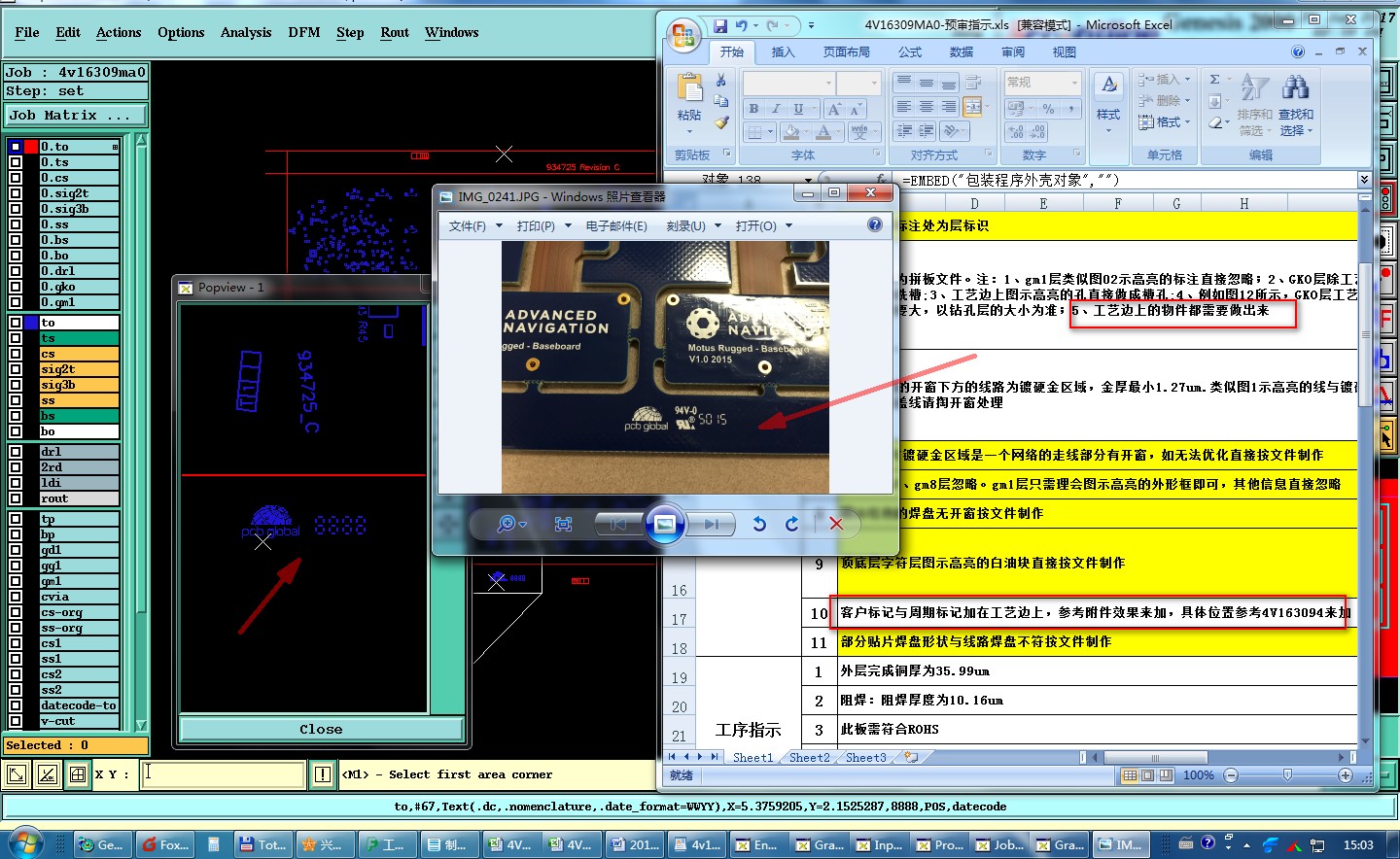Toggle the gm1 layer checkbox
The width and height of the screenshot is (1400, 859).
point(16,581)
